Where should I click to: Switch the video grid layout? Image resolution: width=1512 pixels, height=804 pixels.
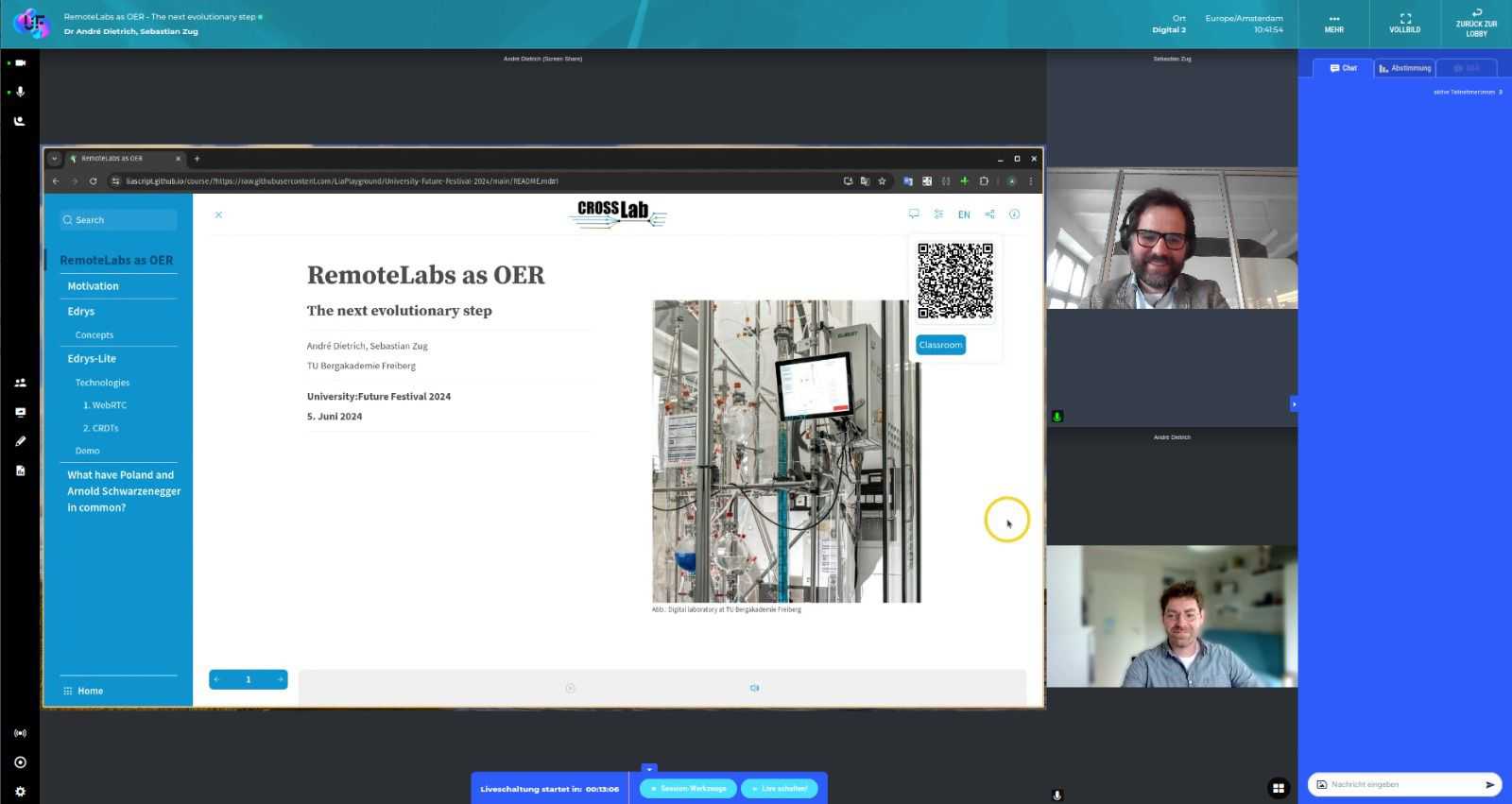pos(1278,788)
